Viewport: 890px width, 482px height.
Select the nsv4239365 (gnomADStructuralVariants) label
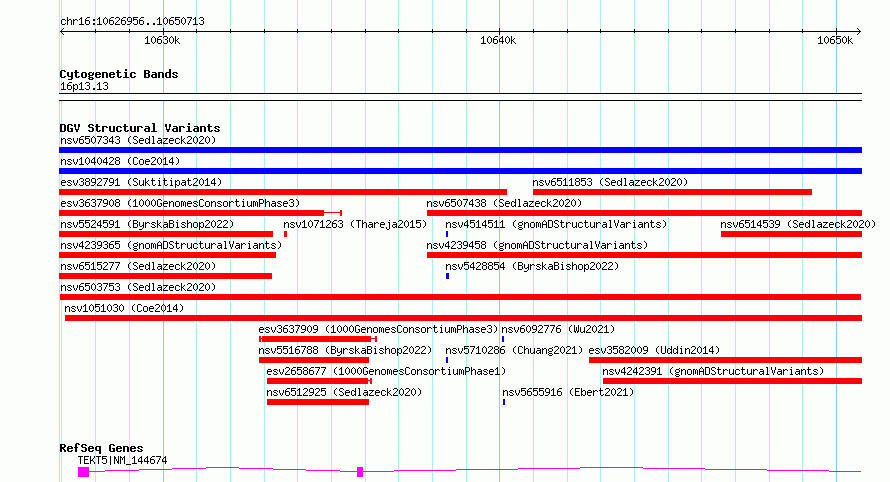tap(171, 245)
